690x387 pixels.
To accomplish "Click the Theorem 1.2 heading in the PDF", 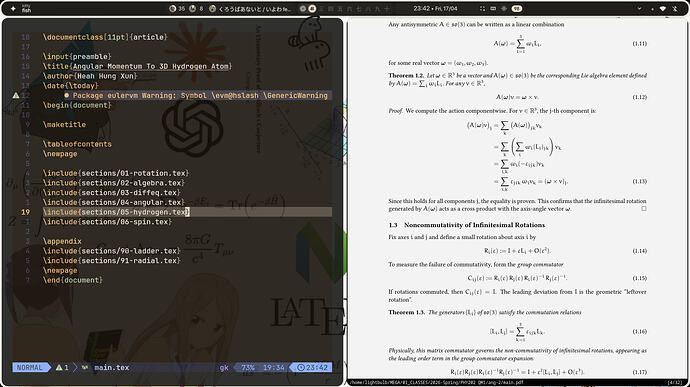I will 406,75.
